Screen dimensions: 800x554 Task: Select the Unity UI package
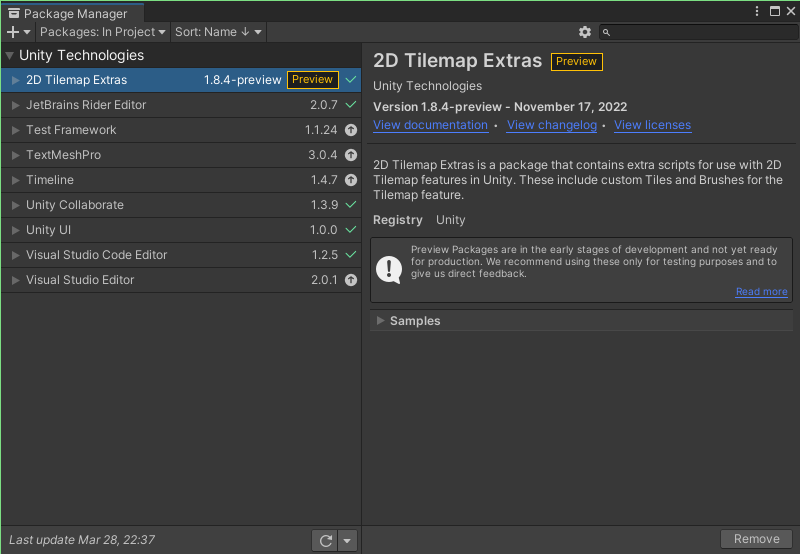(181, 230)
